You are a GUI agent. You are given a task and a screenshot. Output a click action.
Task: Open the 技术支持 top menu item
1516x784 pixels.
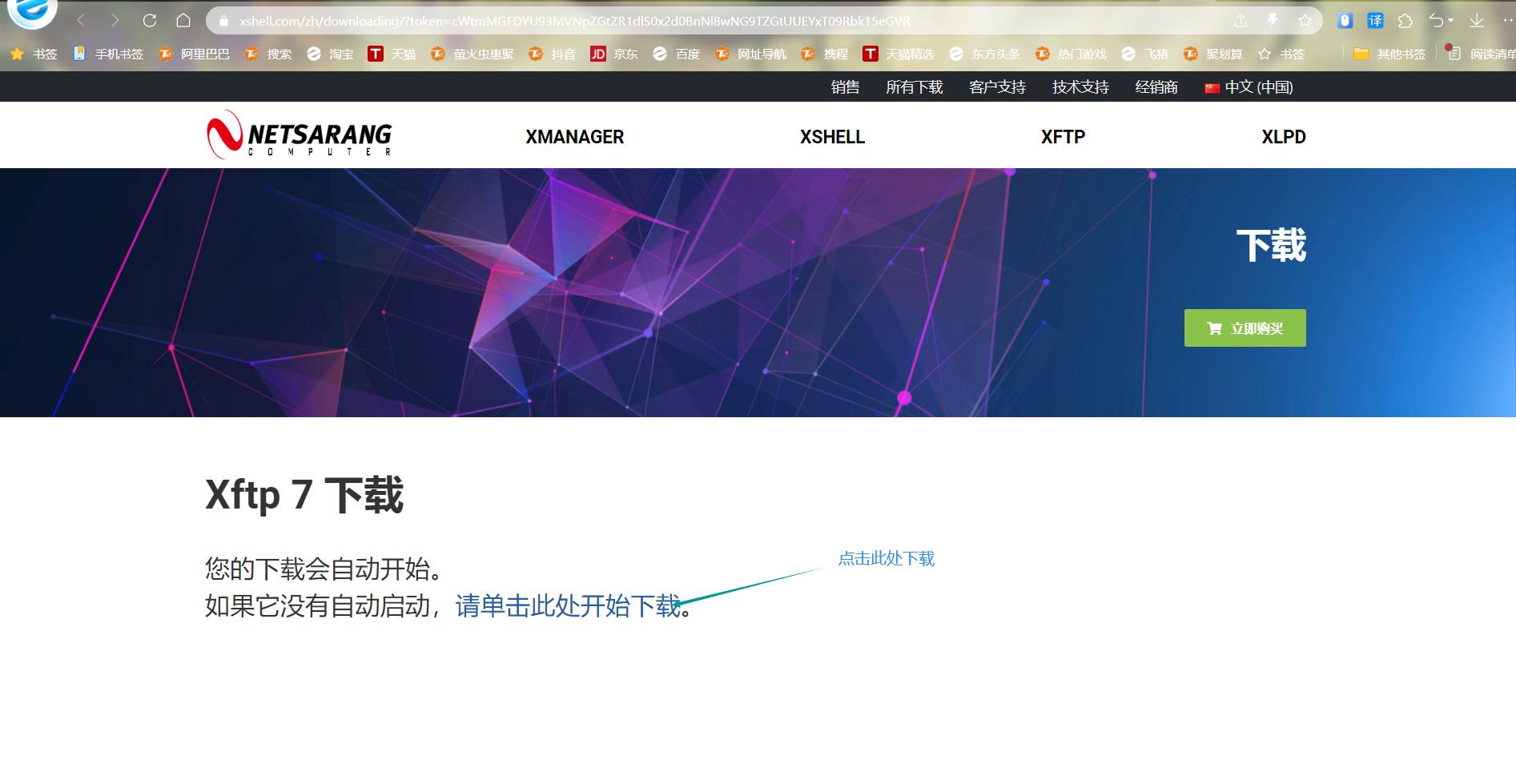point(1081,87)
